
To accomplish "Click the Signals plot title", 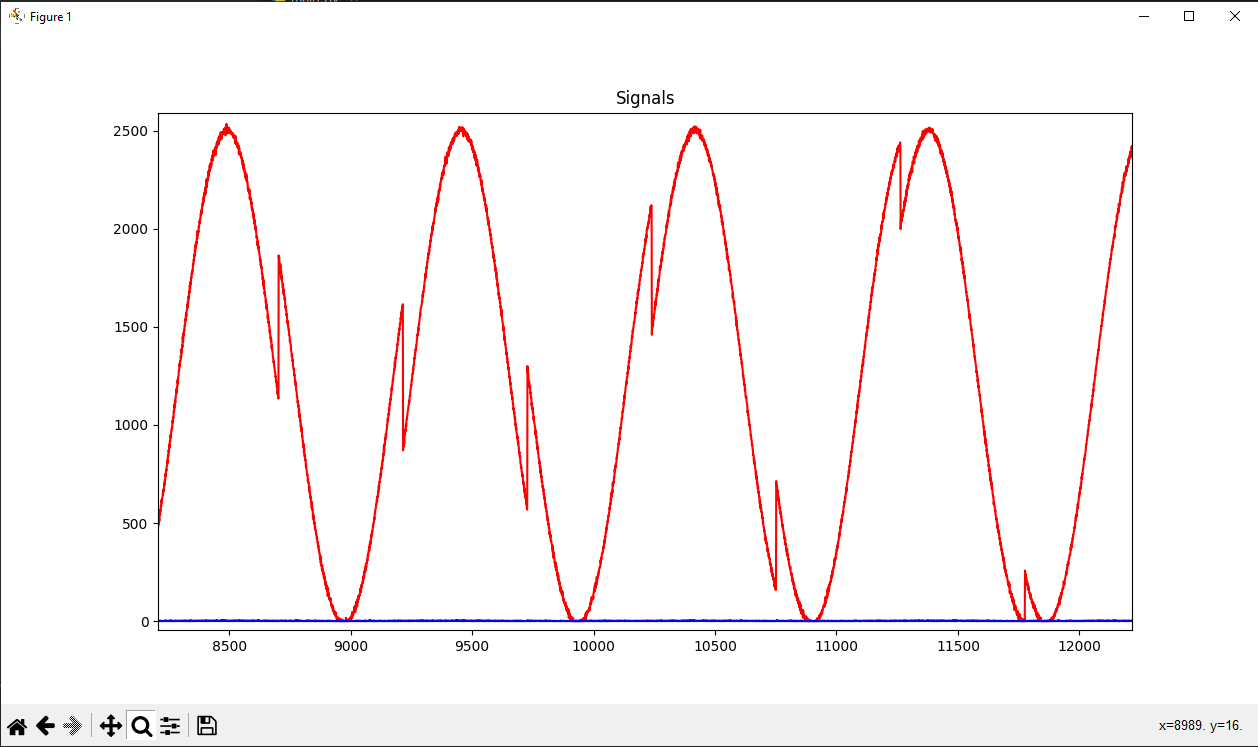I will point(644,97).
